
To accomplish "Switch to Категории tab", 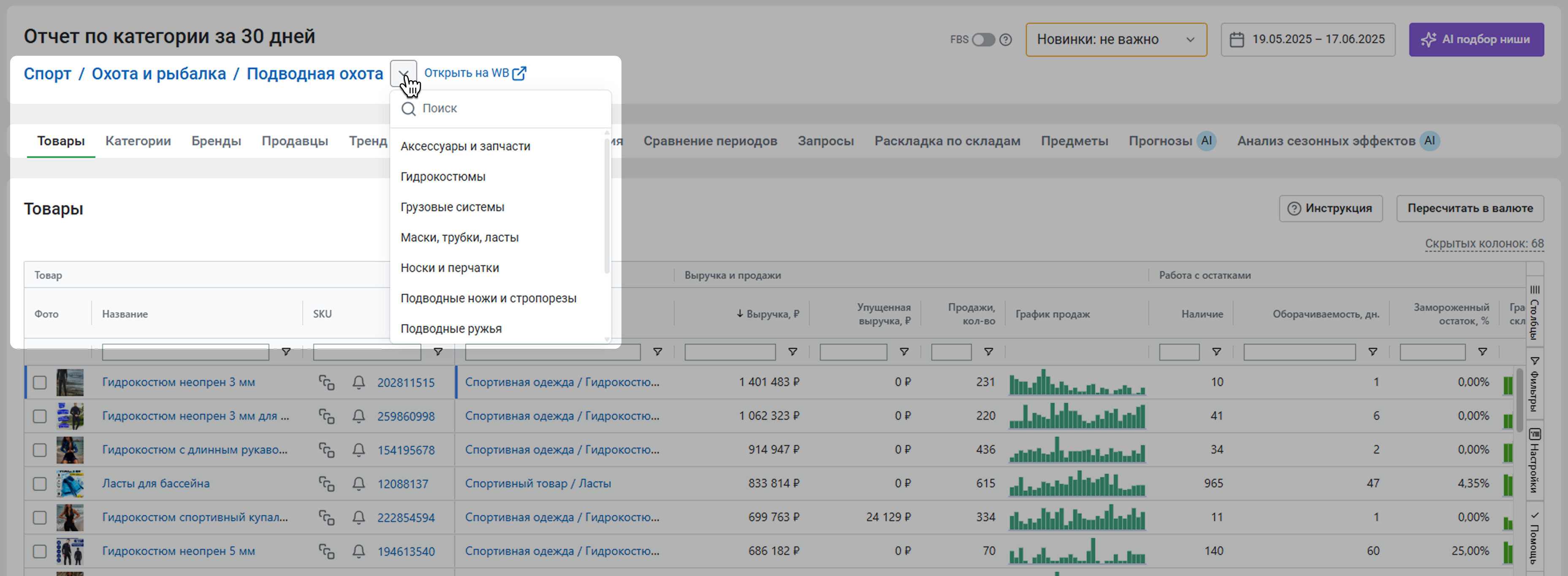I will tap(138, 141).
